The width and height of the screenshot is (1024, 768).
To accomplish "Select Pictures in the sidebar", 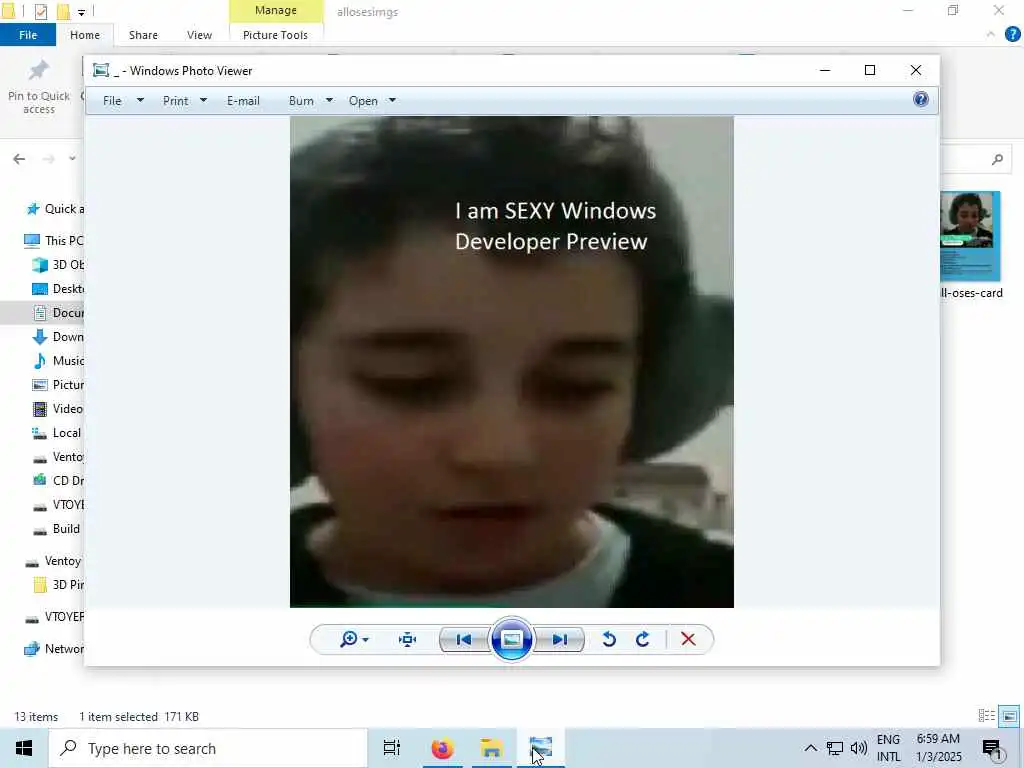I will coord(58,385).
